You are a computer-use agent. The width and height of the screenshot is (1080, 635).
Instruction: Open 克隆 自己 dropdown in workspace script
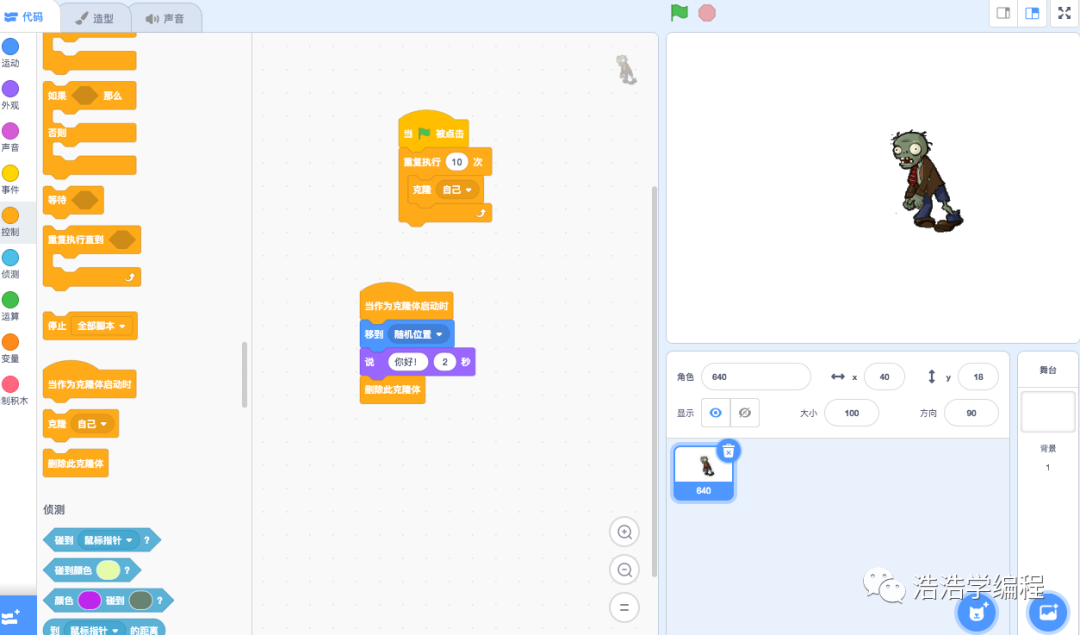[x=457, y=189]
